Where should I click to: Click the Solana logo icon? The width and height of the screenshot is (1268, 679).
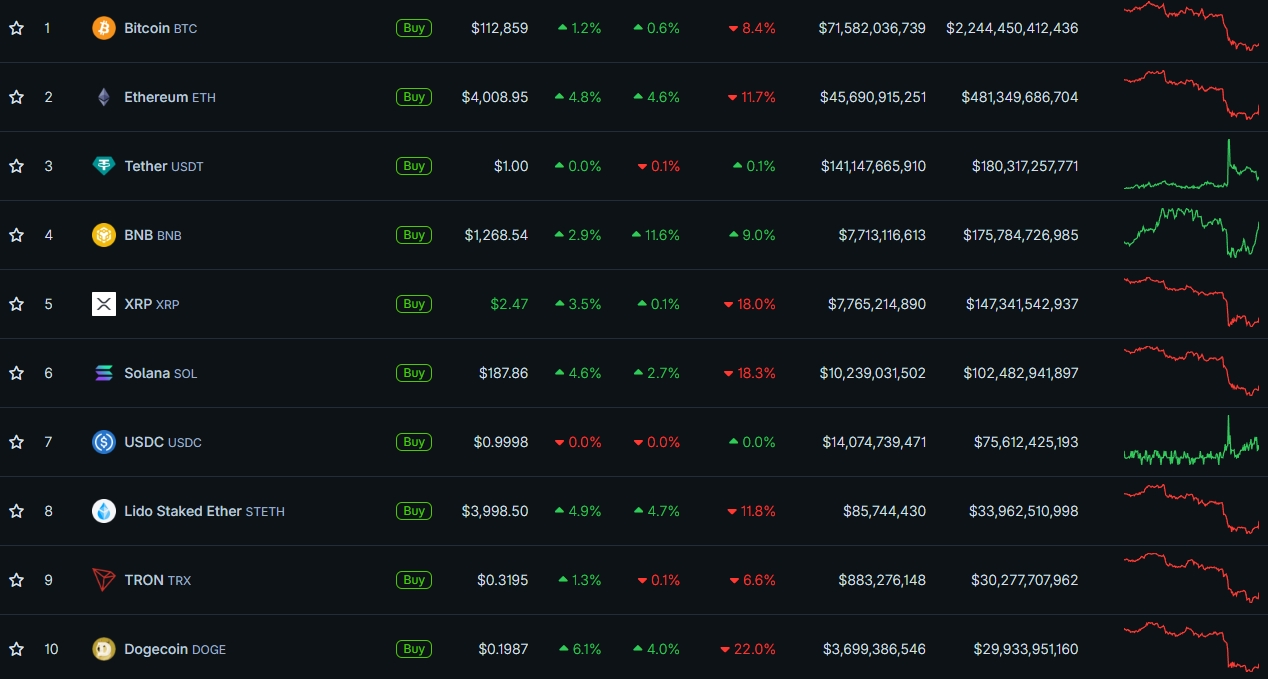pyautogui.click(x=104, y=373)
